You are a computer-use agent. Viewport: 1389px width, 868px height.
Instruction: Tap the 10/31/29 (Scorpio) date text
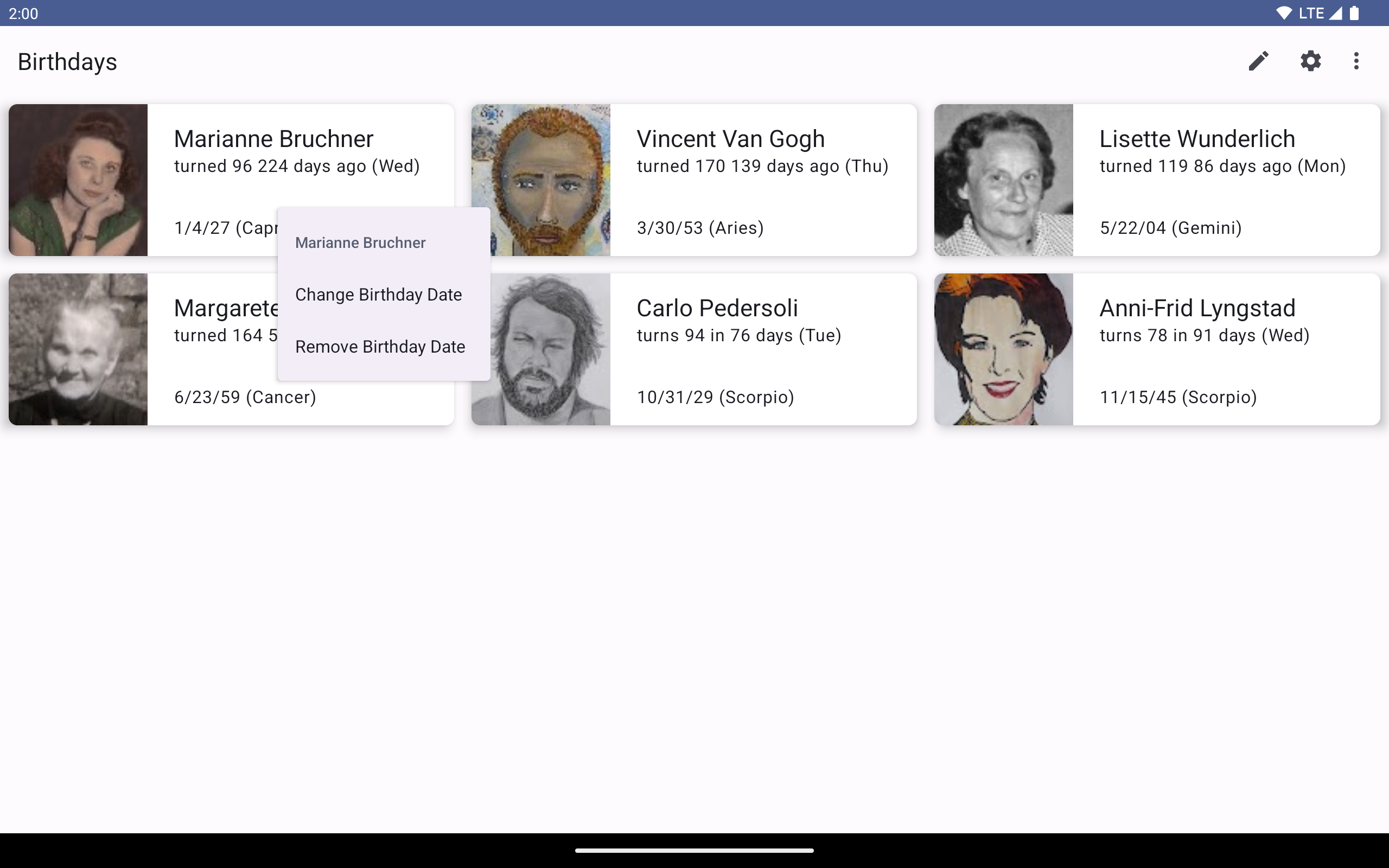(x=715, y=397)
